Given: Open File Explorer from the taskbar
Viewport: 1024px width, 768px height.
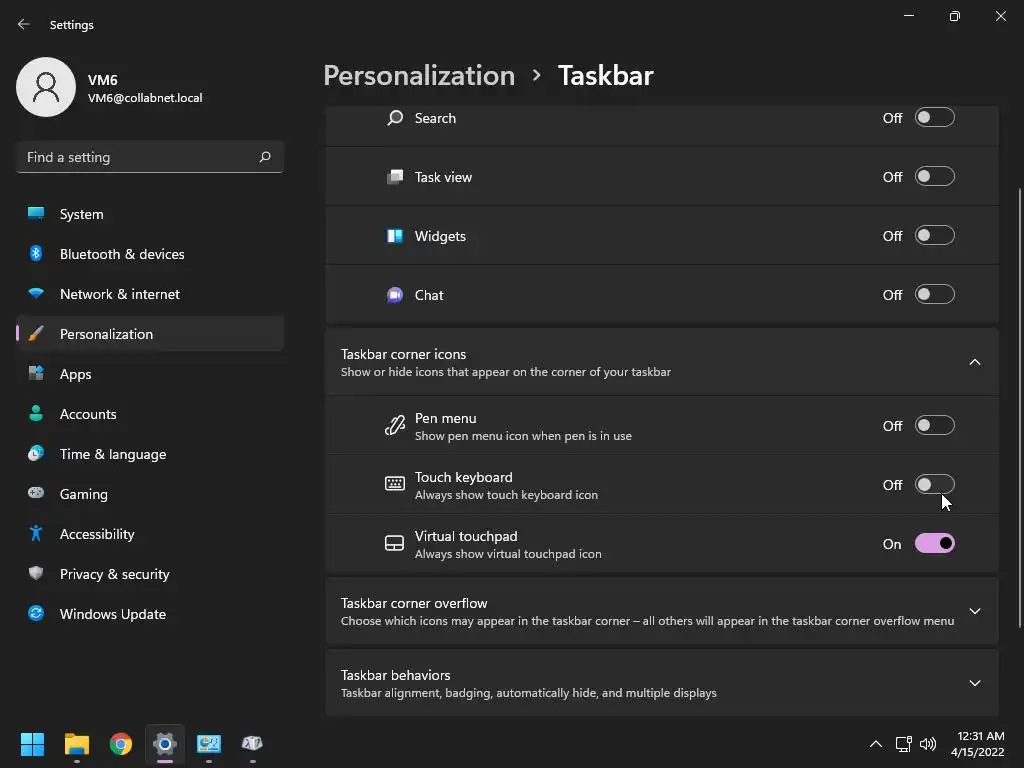Looking at the screenshot, I should [x=77, y=744].
